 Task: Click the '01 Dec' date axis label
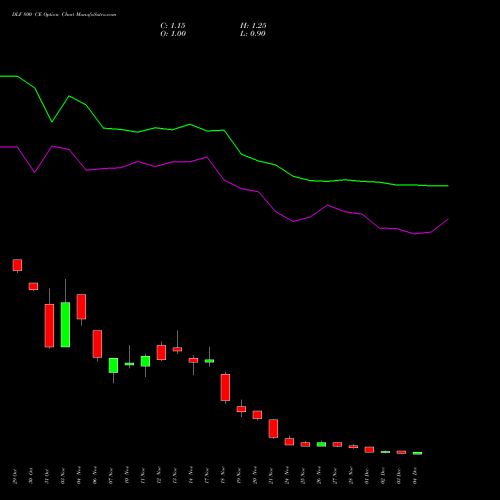coord(367,476)
